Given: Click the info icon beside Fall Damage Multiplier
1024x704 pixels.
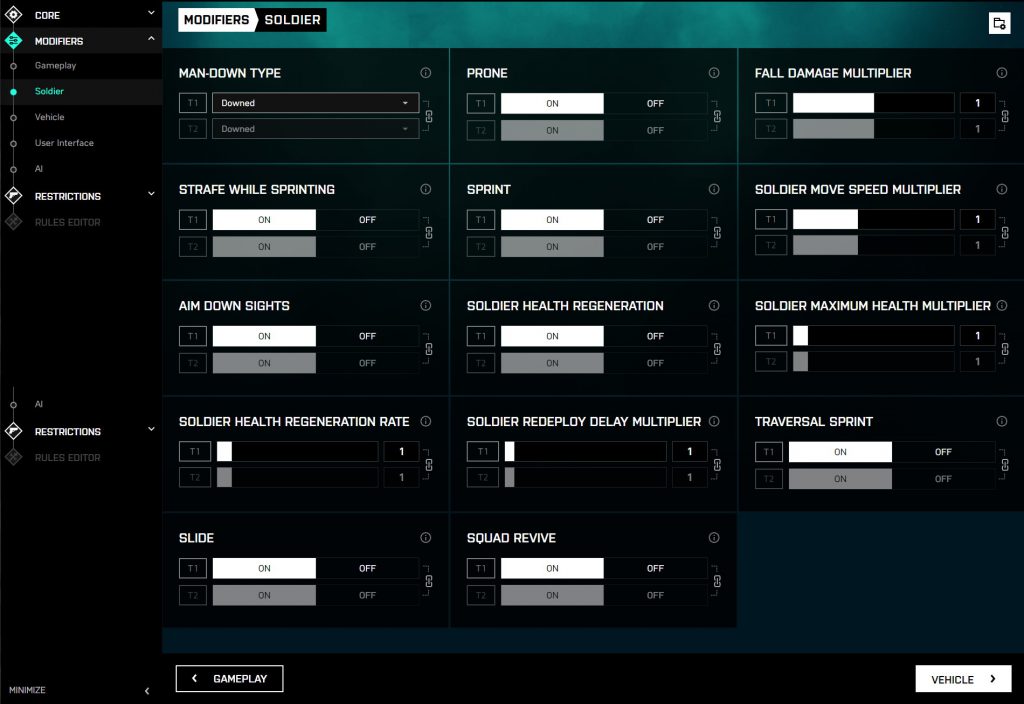Looking at the screenshot, I should tap(1002, 73).
